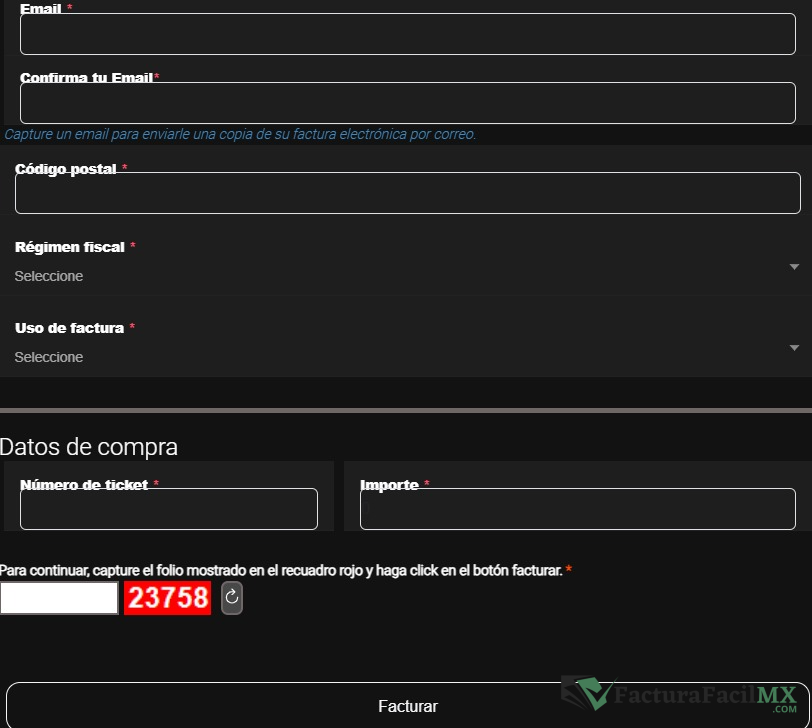Refresh the captcha folio code
The width and height of the screenshot is (812, 728).
tap(232, 598)
